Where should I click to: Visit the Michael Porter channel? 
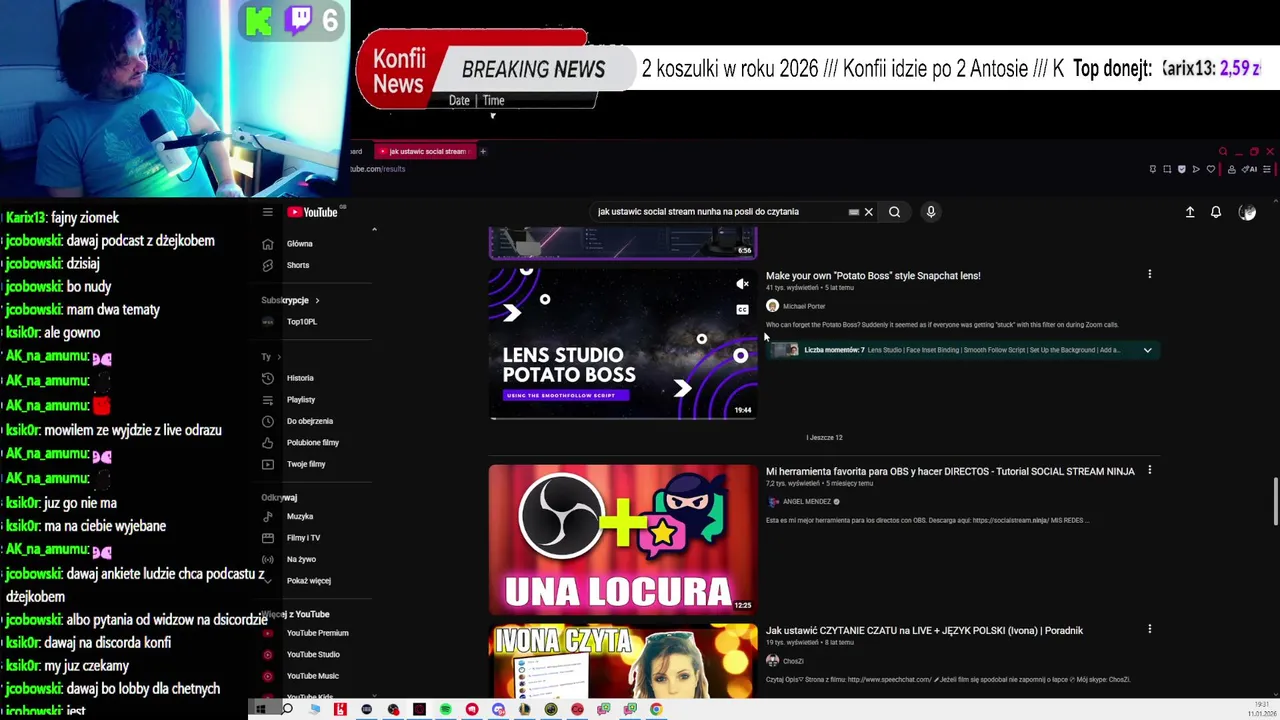coord(804,307)
